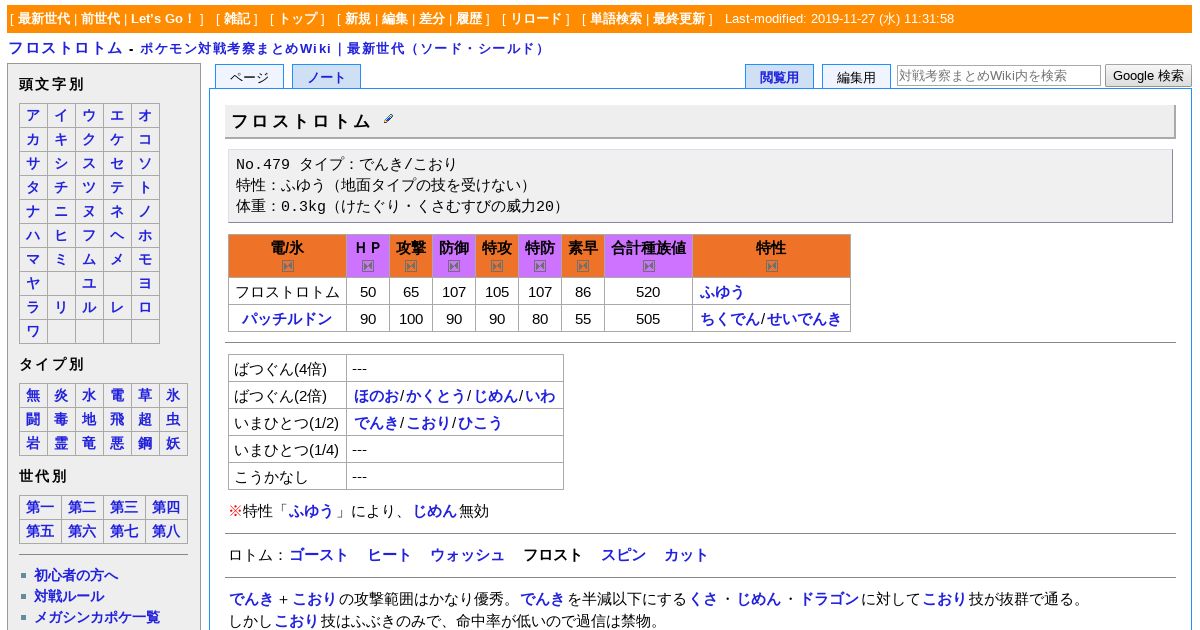The image size is (1200, 630).
Task: Switch to the ページ tab
Action: [x=249, y=77]
